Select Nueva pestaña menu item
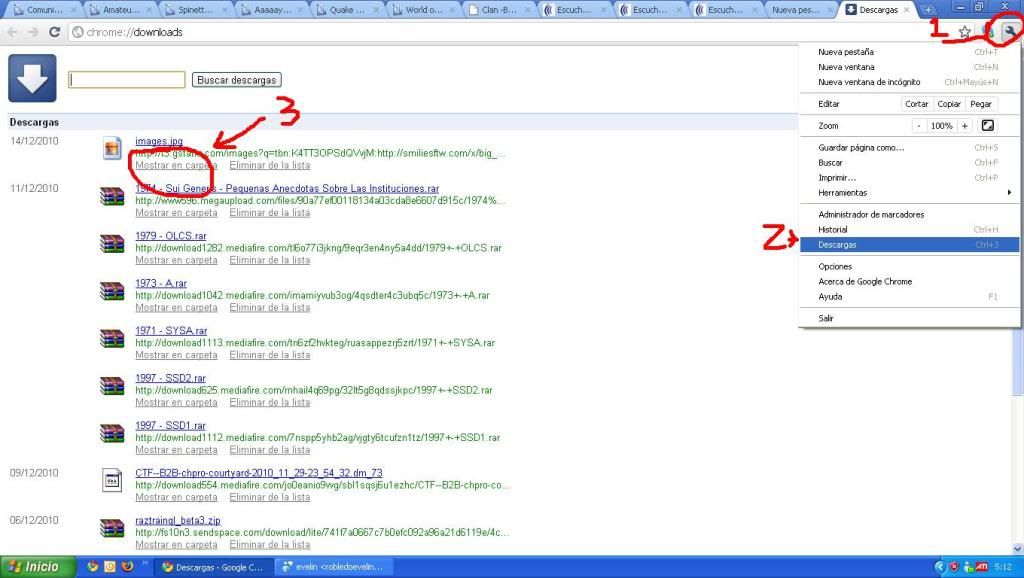 click(908, 52)
